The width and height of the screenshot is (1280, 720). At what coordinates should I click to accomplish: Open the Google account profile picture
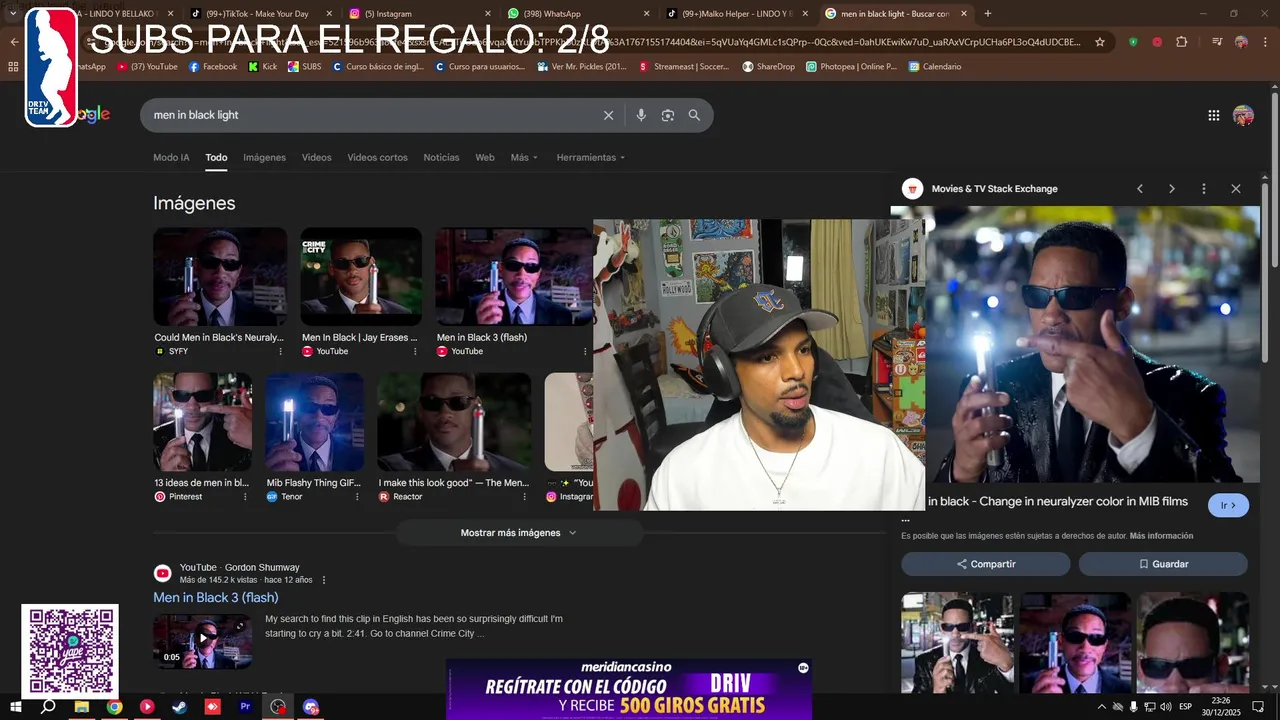tap(1243, 115)
